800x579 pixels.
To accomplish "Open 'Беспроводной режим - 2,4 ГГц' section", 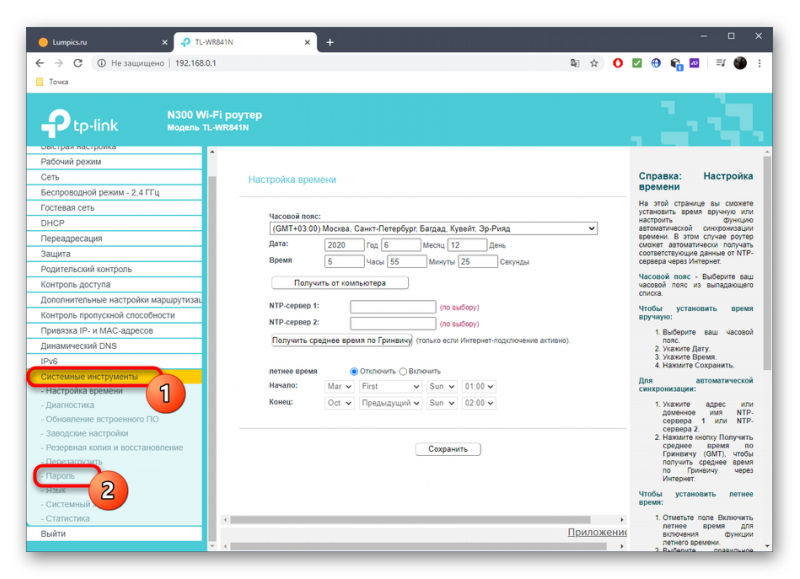I will tap(114, 192).
